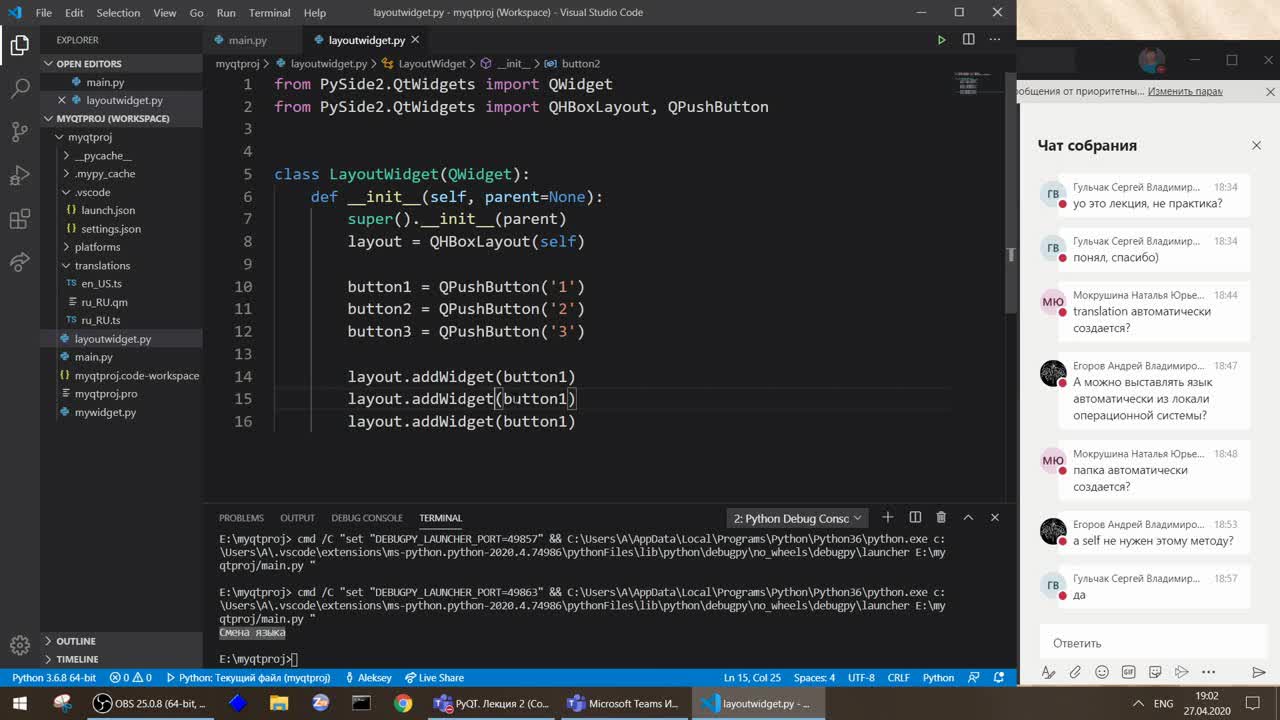Open the Windows Start menu
The width and height of the screenshot is (1280, 720).
20,703
